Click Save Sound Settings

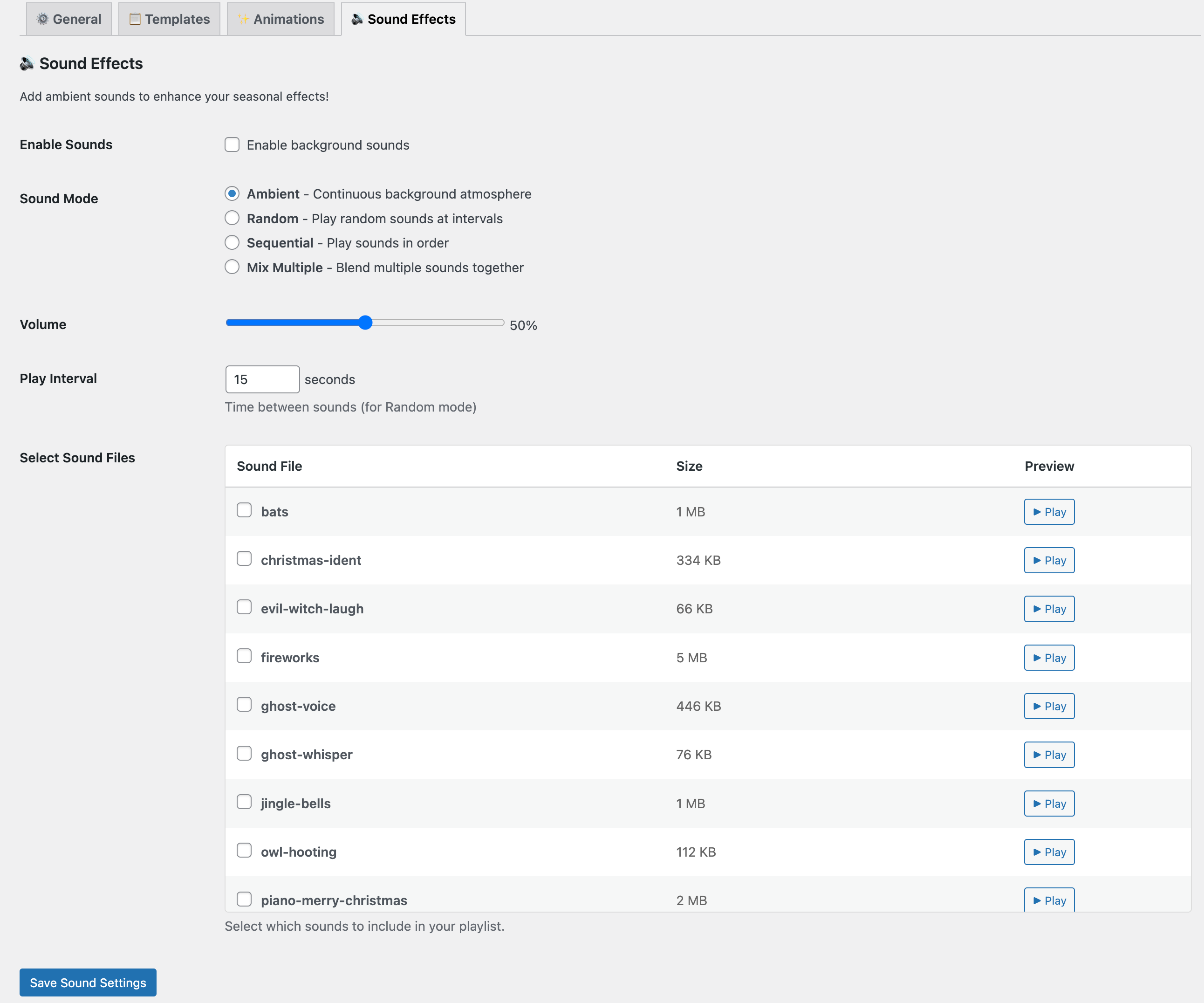[x=87, y=982]
